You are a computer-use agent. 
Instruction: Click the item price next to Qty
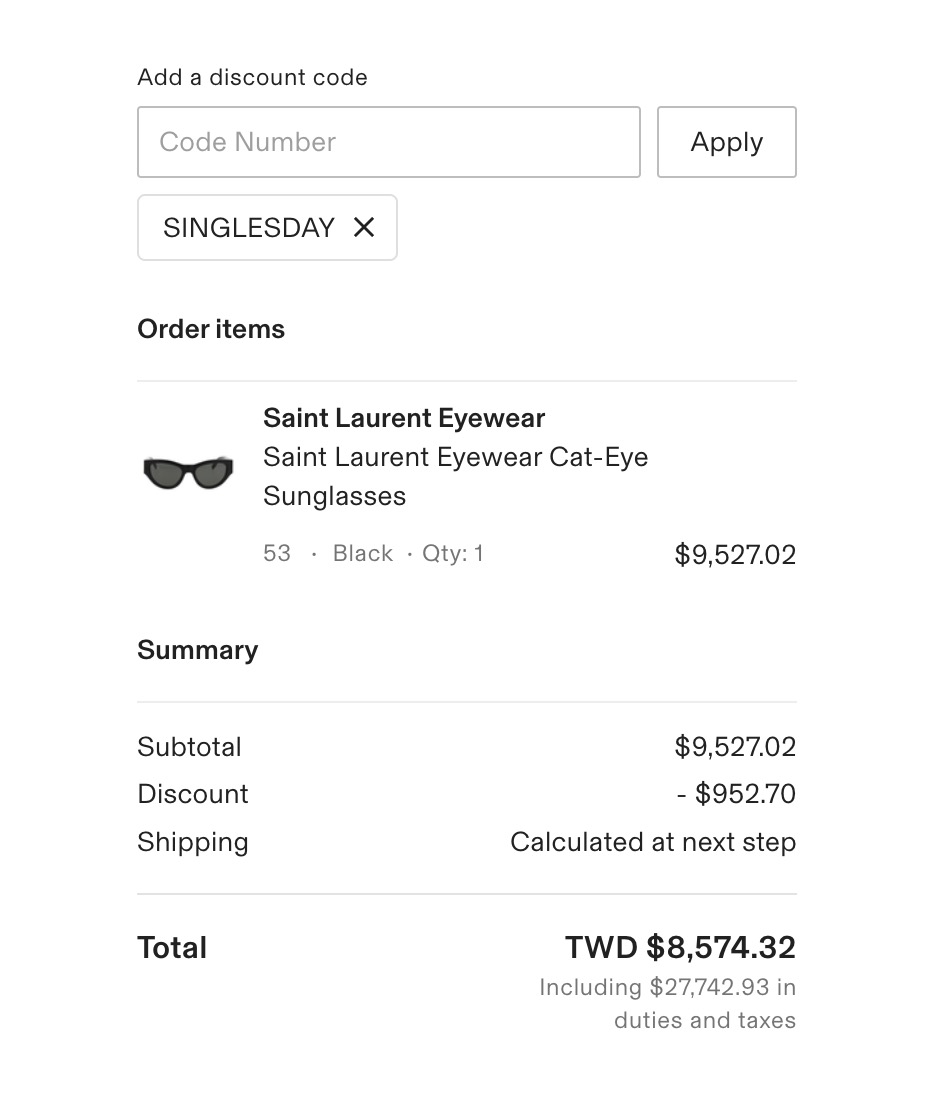tap(735, 555)
